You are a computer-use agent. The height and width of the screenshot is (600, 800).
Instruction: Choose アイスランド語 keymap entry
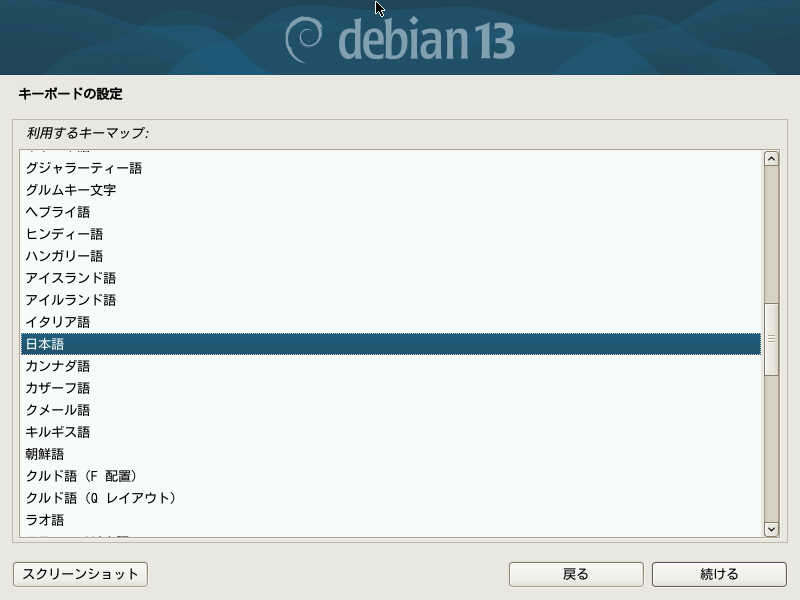coord(391,278)
